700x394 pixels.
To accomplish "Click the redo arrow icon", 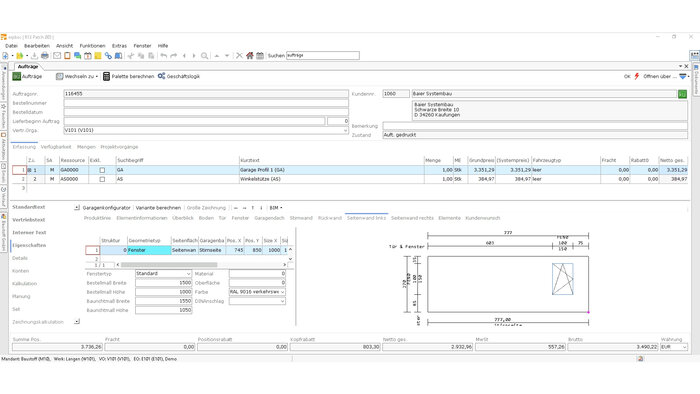I will (174, 56).
